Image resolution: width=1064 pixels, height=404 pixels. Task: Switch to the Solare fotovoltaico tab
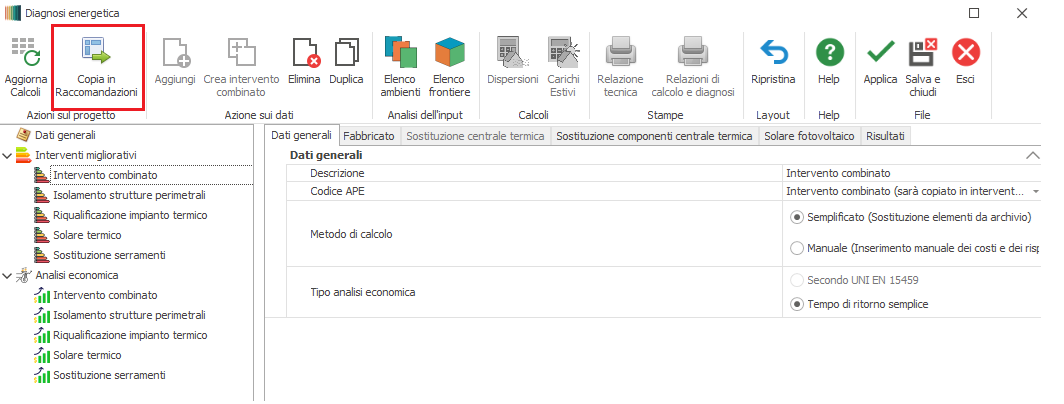tap(809, 136)
